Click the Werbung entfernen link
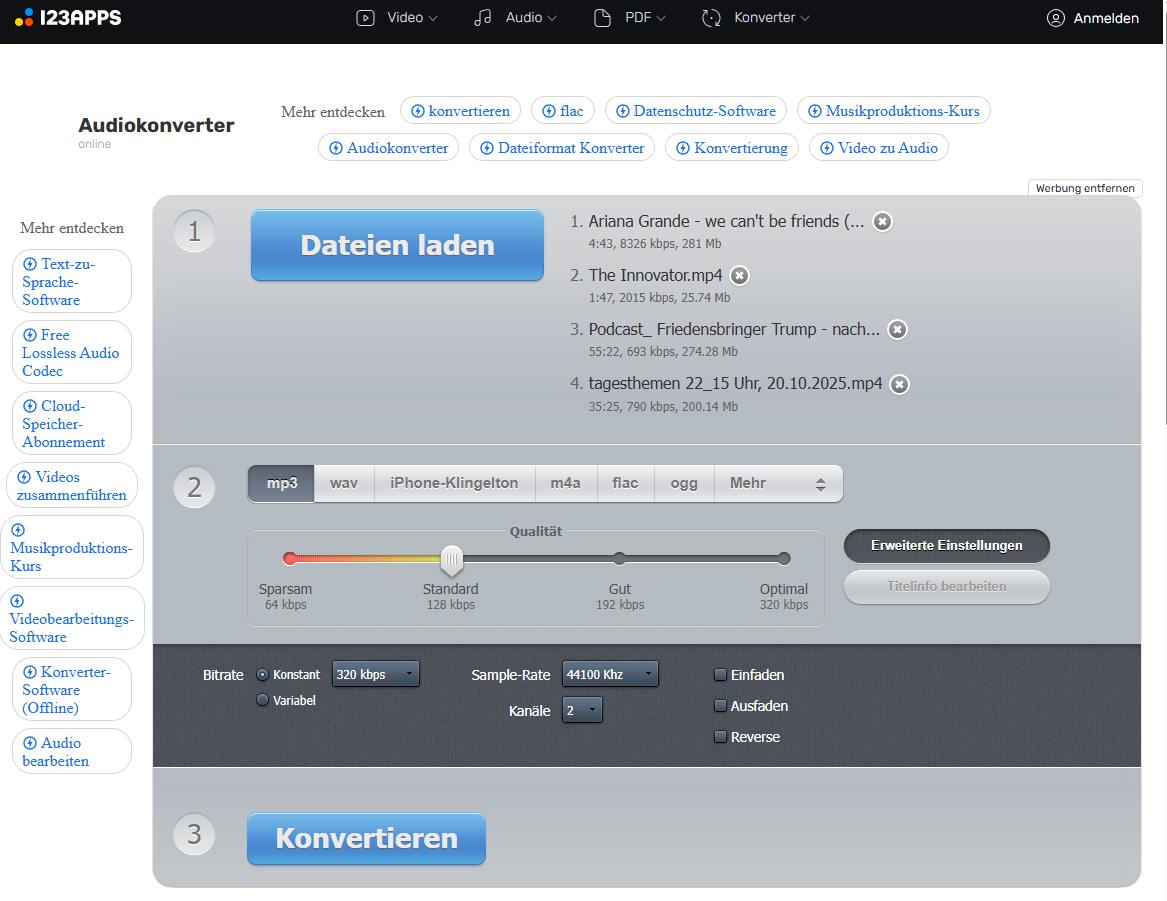The image size is (1167, 901). click(x=1085, y=188)
